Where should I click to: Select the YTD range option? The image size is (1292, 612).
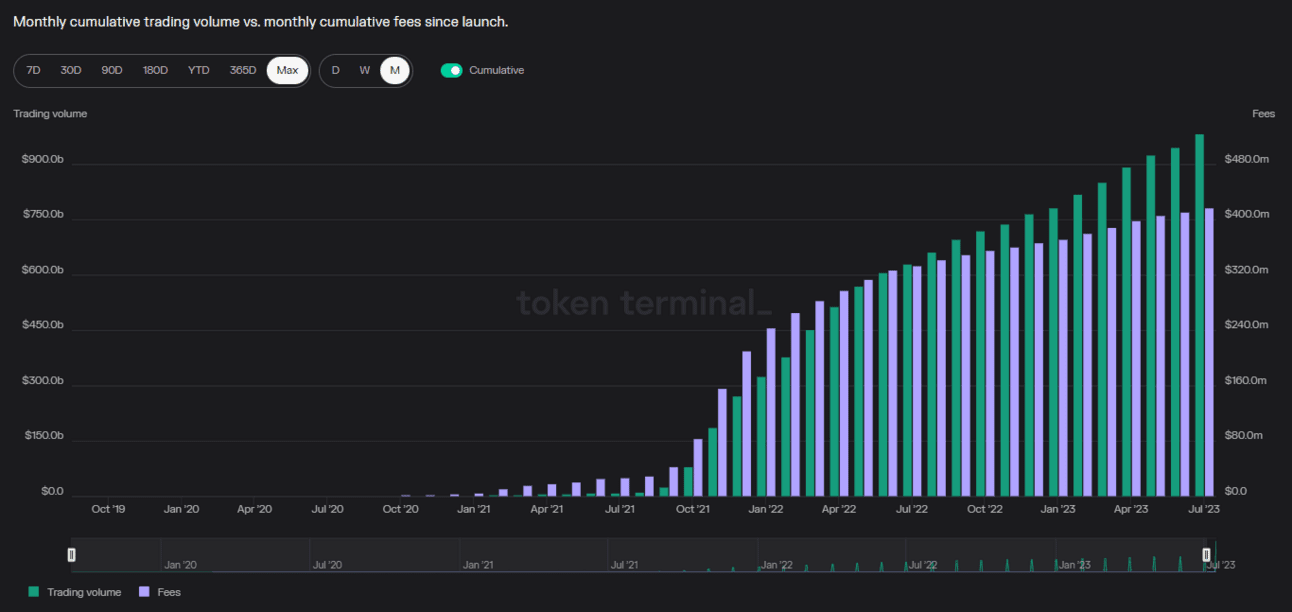point(199,70)
